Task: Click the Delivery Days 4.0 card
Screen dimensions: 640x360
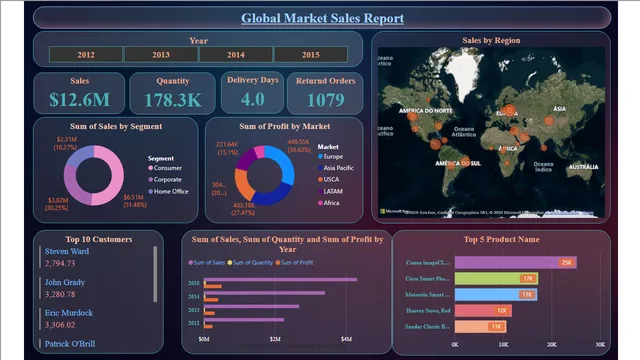Action: click(x=253, y=93)
